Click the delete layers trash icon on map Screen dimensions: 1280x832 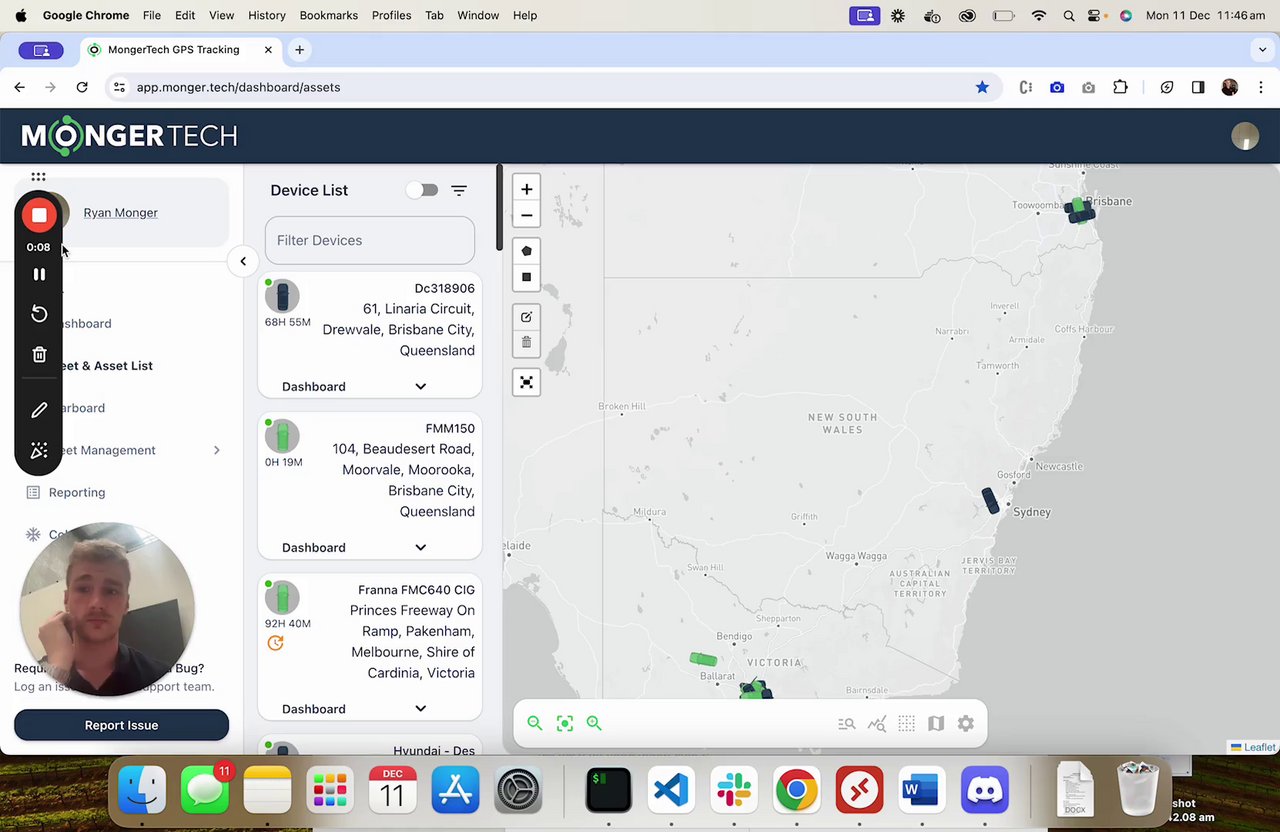click(526, 342)
